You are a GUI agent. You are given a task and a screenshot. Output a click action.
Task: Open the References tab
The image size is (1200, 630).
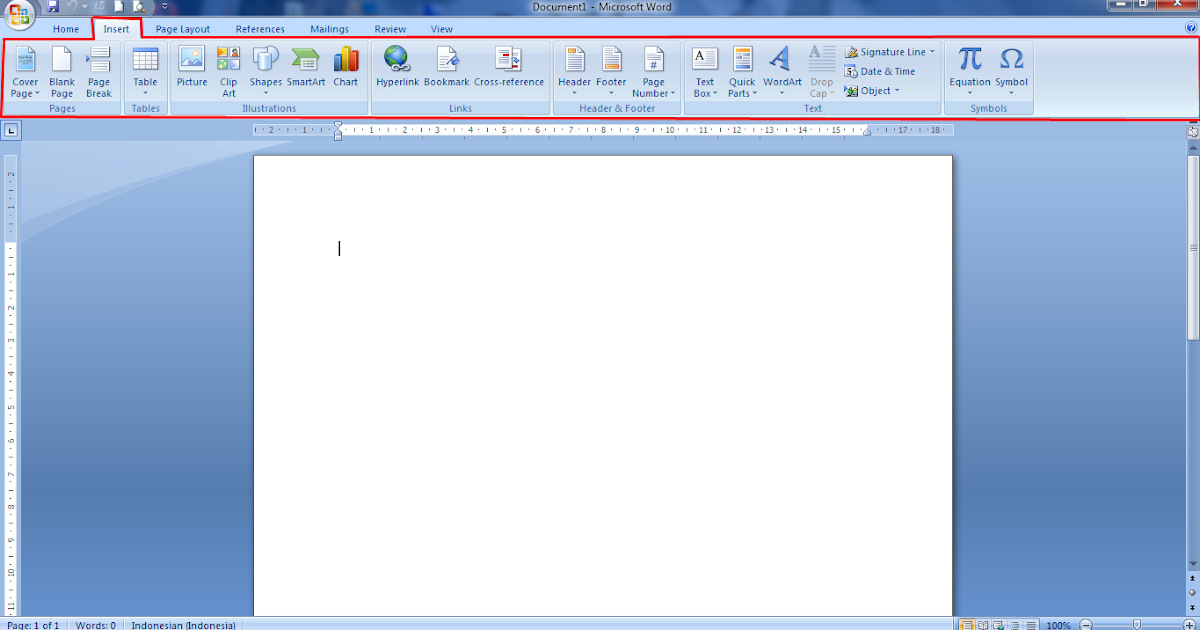260,29
